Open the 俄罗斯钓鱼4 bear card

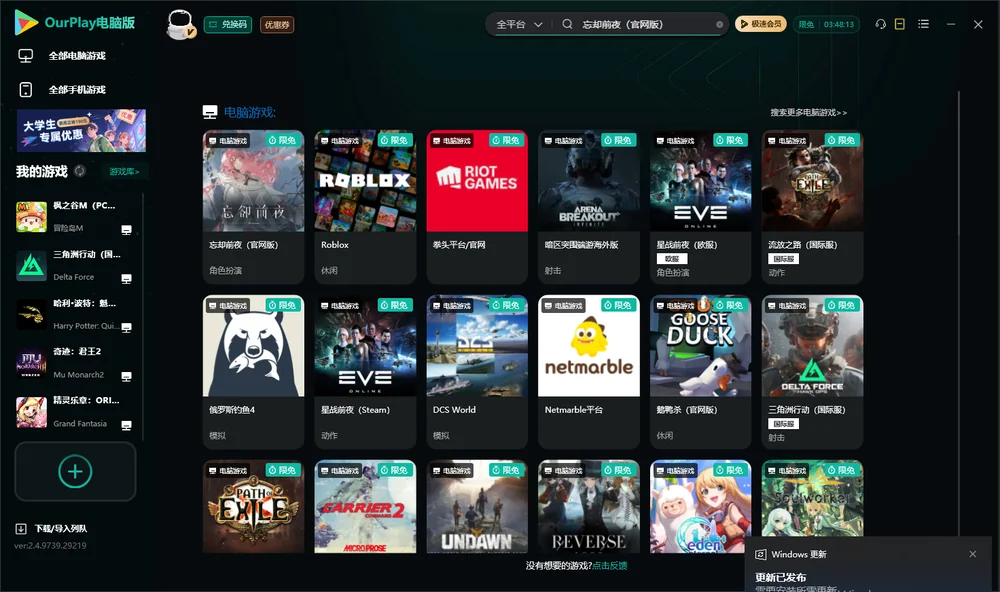pyautogui.click(x=253, y=372)
